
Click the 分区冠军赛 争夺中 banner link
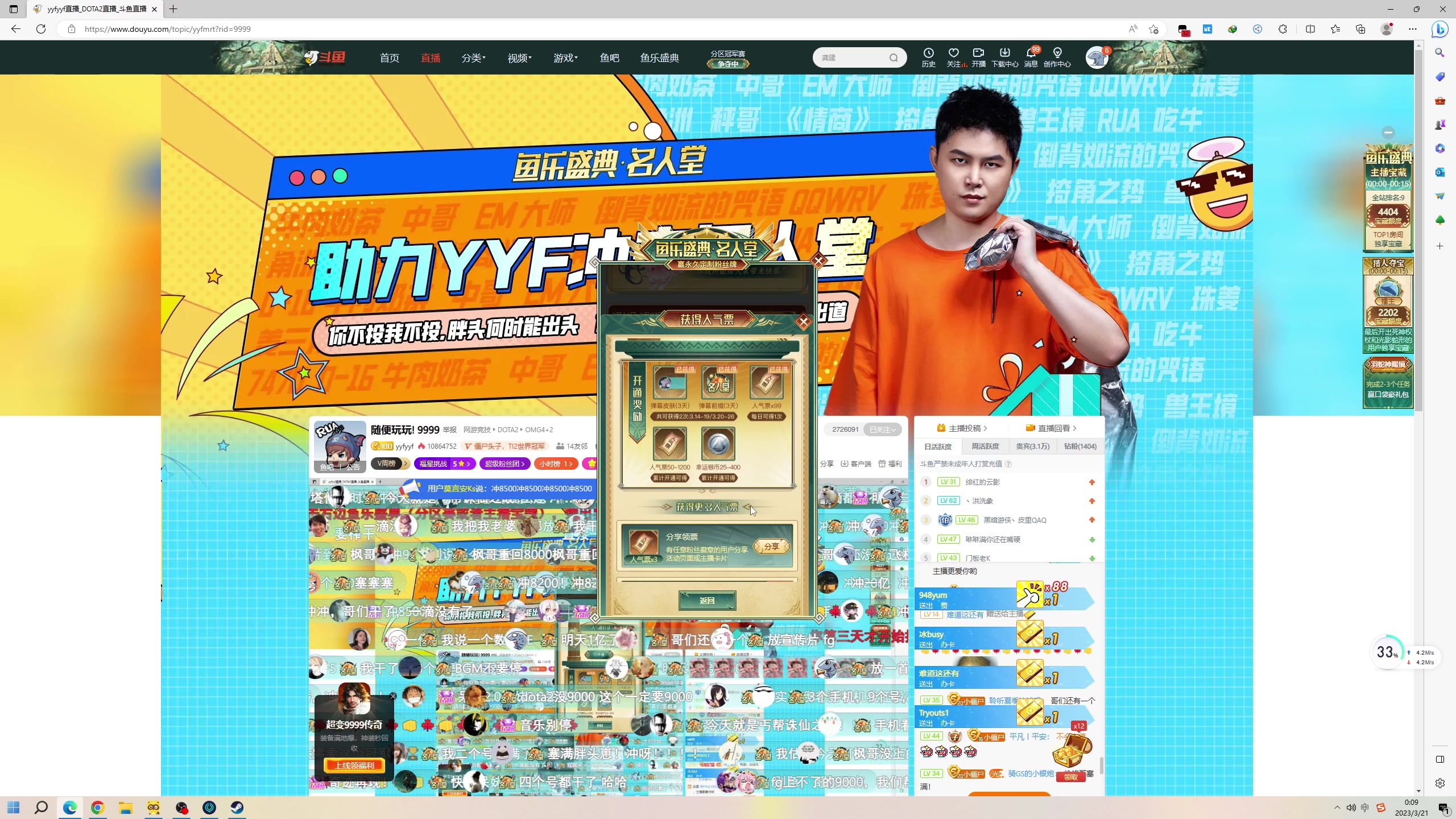point(728,59)
